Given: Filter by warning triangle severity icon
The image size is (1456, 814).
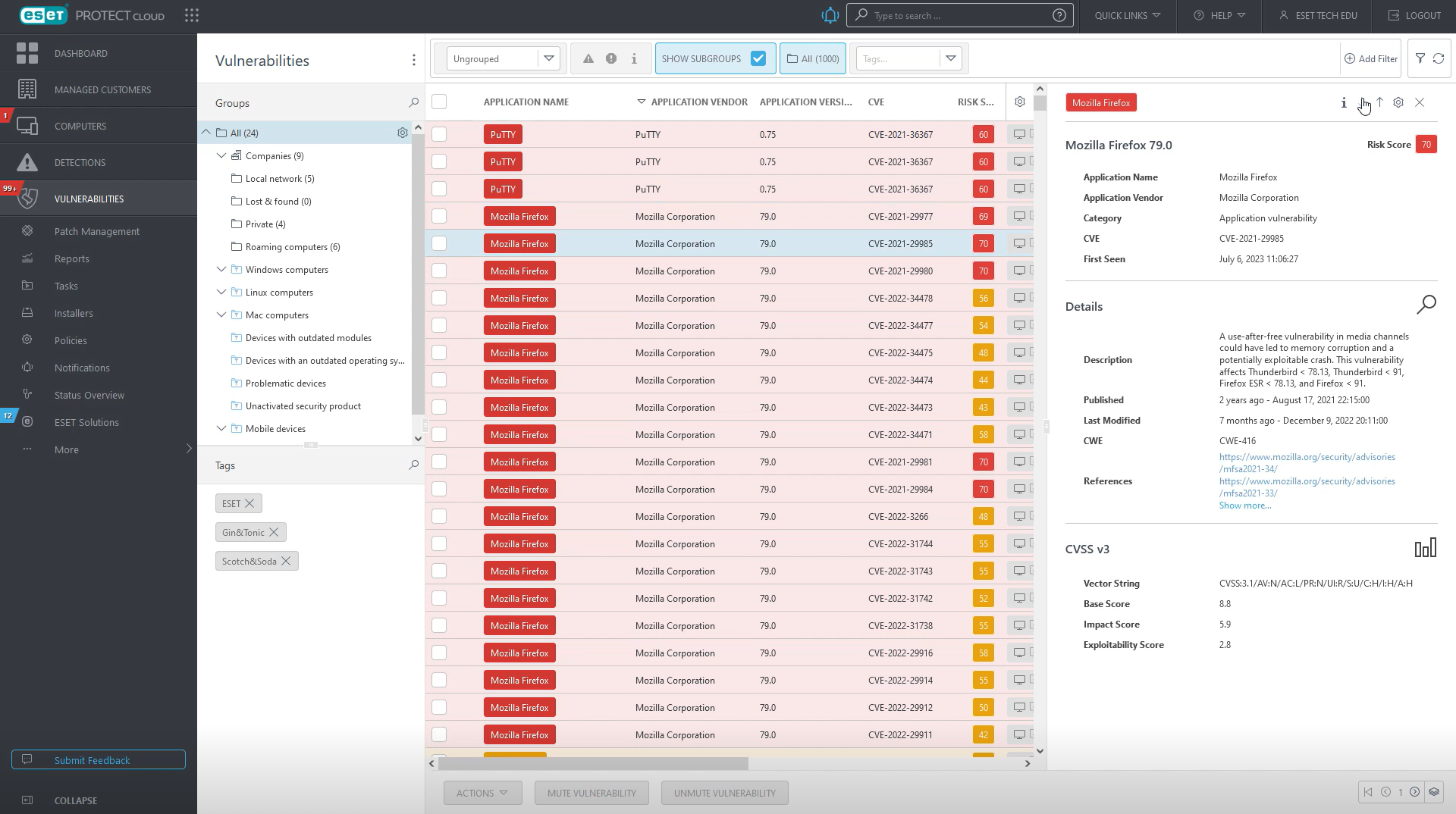Looking at the screenshot, I should click(588, 58).
